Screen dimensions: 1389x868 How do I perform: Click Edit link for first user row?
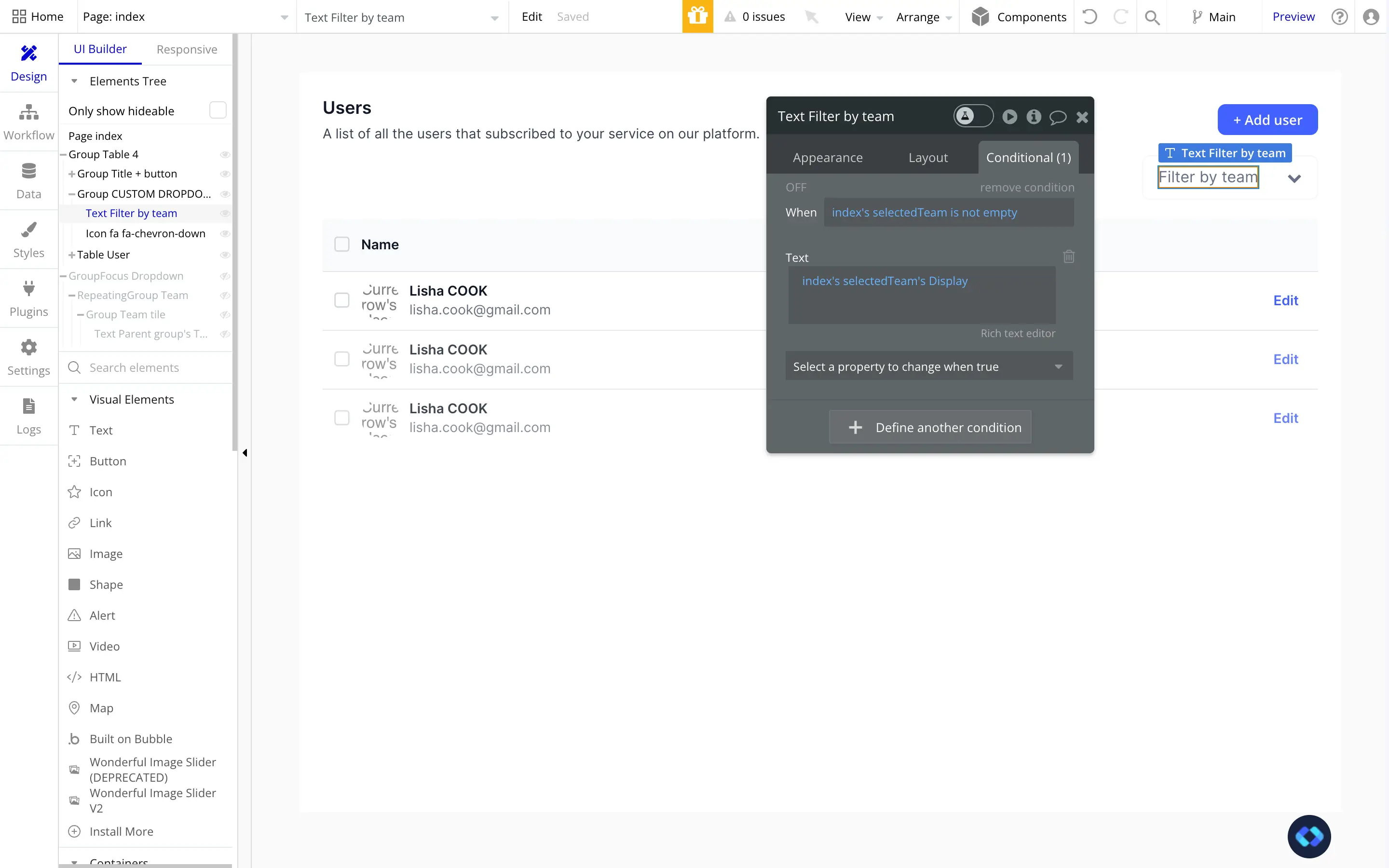pyautogui.click(x=1286, y=299)
